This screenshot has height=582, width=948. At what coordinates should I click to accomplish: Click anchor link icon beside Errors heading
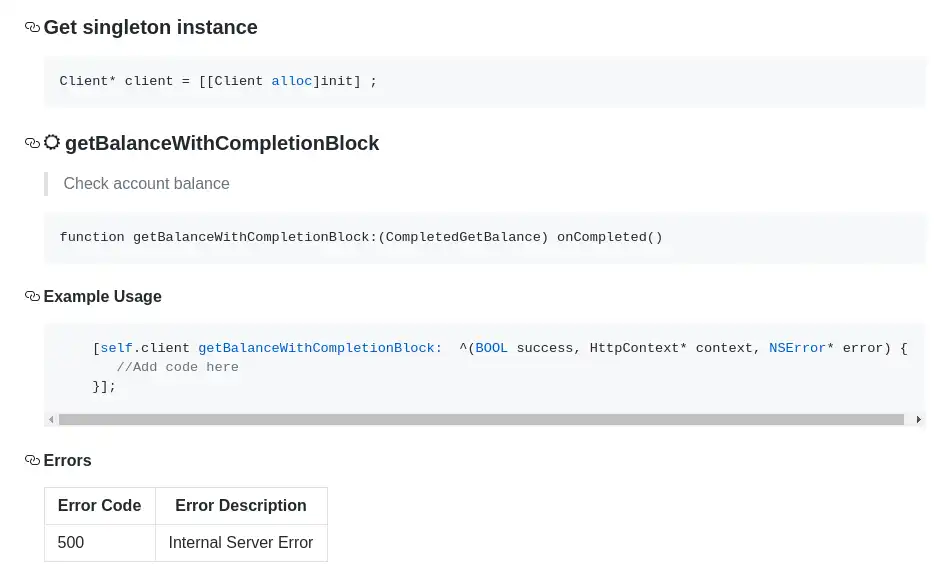(x=32, y=461)
